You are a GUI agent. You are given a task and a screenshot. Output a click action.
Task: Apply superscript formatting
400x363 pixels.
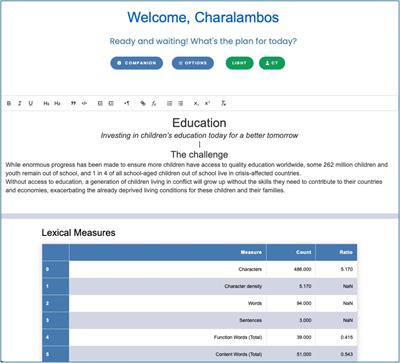point(207,103)
